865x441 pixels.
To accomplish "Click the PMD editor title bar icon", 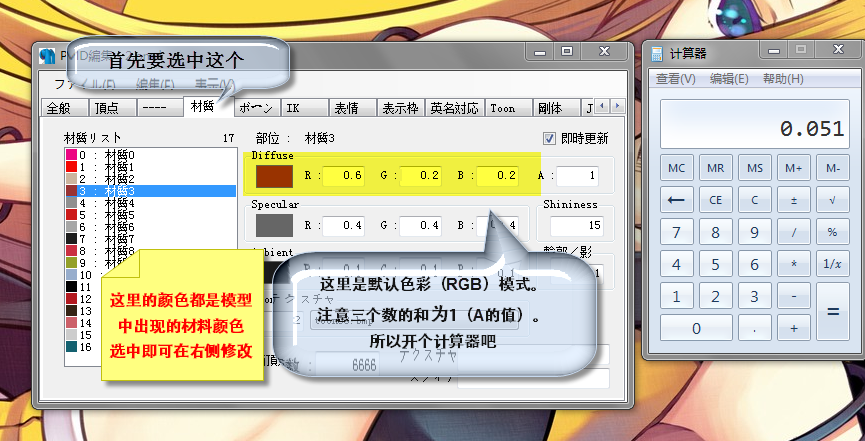I will pos(47,56).
